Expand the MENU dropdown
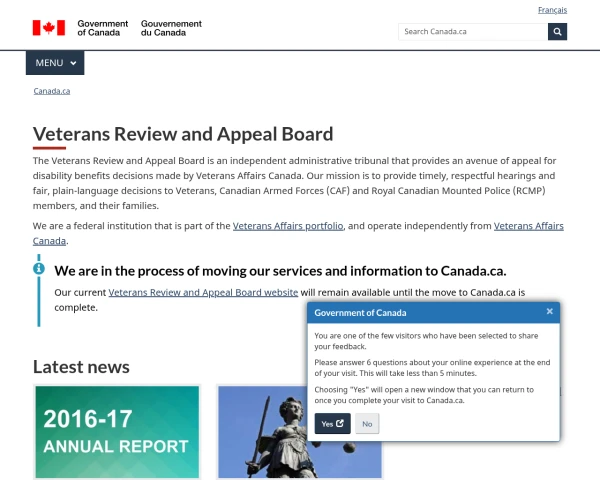 pyautogui.click(x=55, y=63)
